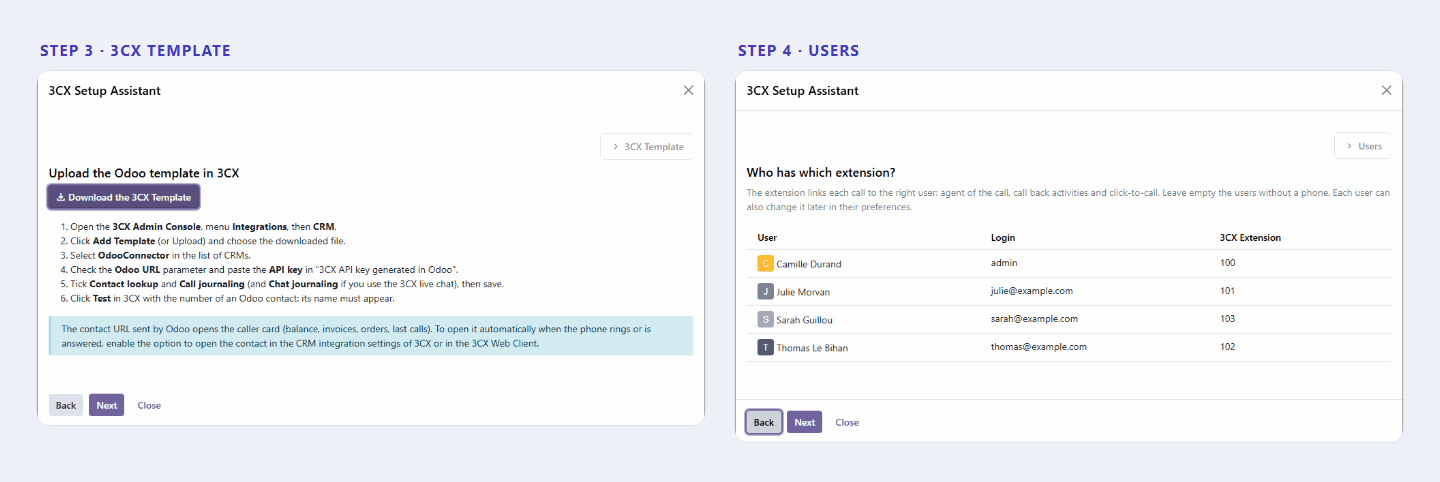Click the Login column header
The height and width of the screenshot is (482, 1440).
click(1003, 238)
